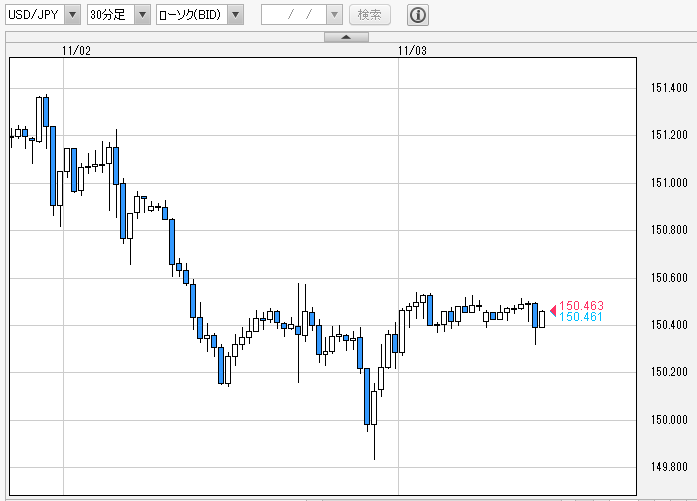697x501 pixels.
Task: Click the red 150.463 current price value
Action: (x=581, y=305)
